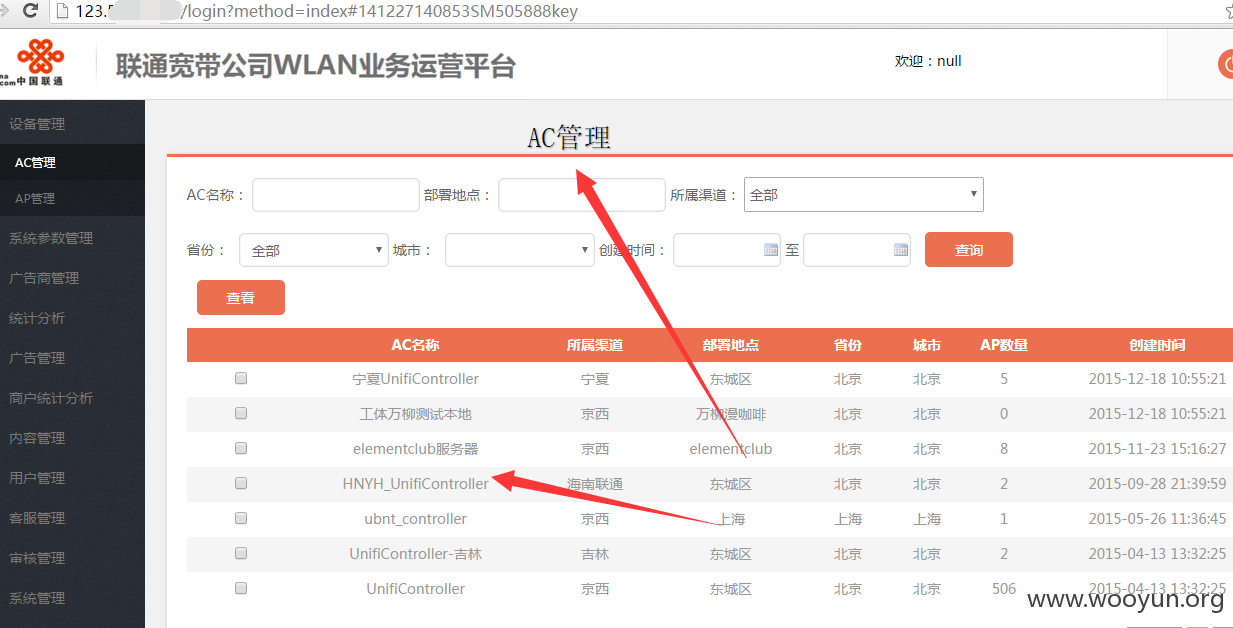
Task: Open the 所属渠道 dropdown
Action: (x=864, y=195)
